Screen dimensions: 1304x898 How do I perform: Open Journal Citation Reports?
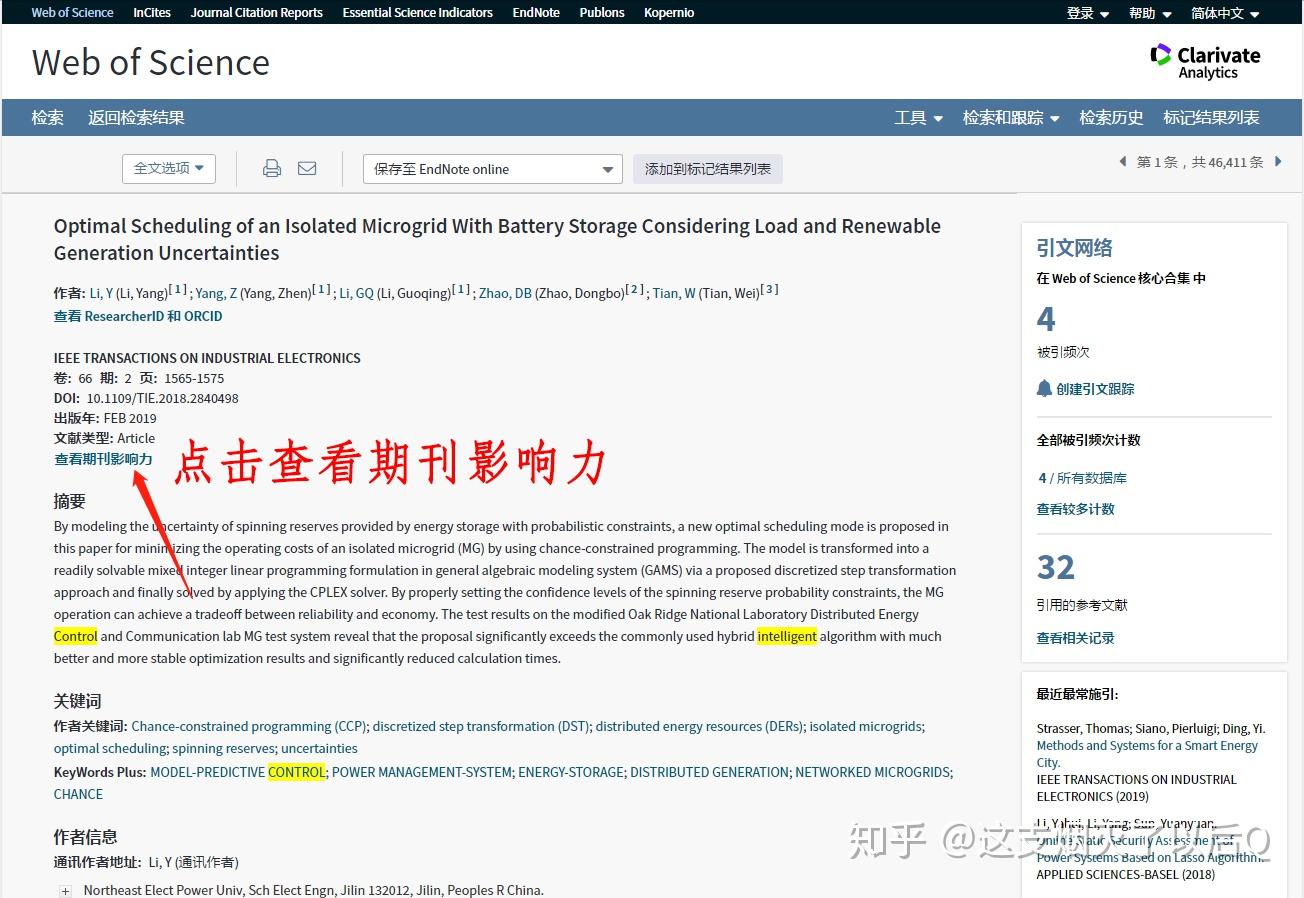click(x=257, y=12)
